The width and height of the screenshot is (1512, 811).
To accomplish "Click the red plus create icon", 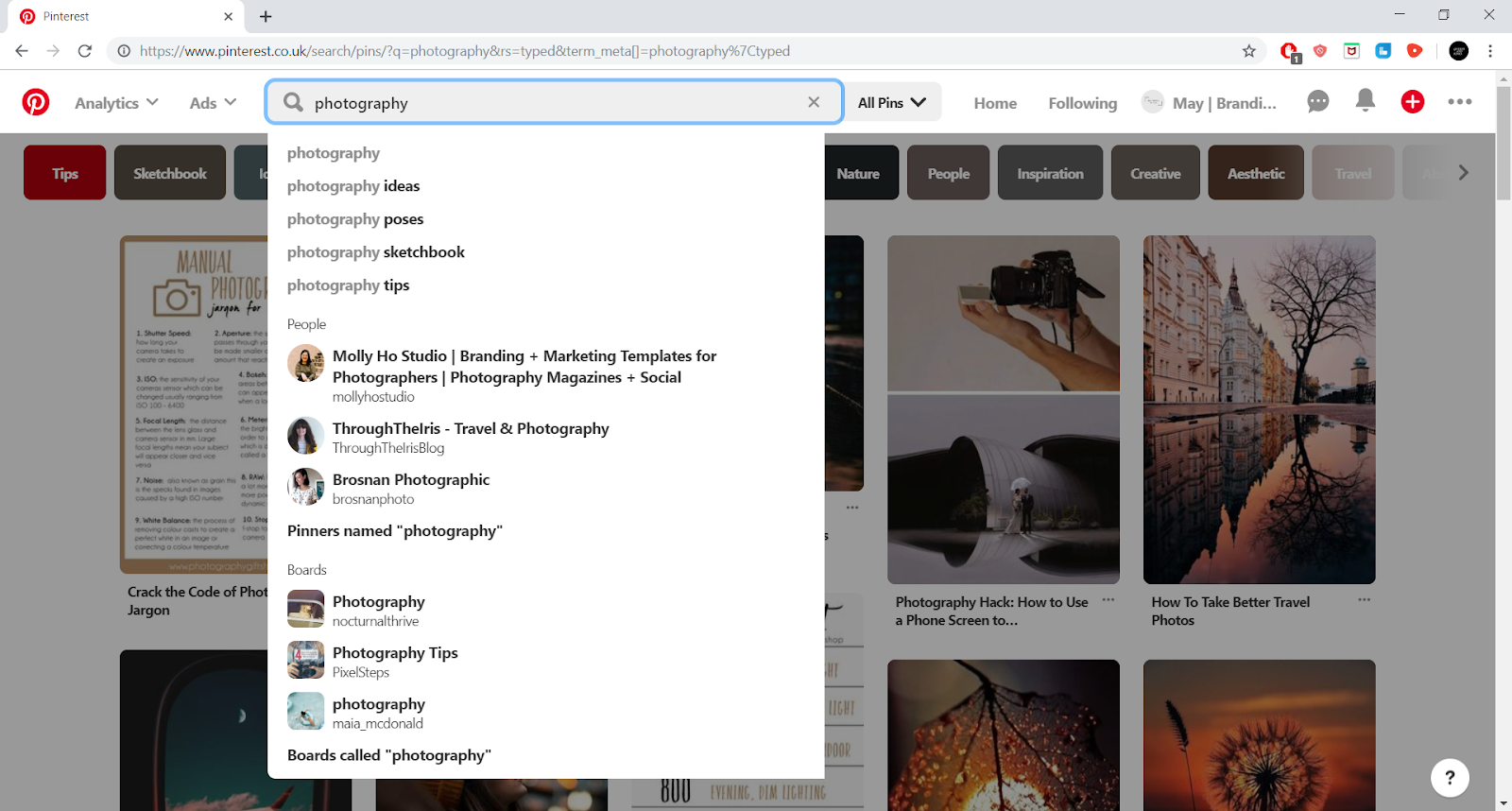I will click(1413, 102).
